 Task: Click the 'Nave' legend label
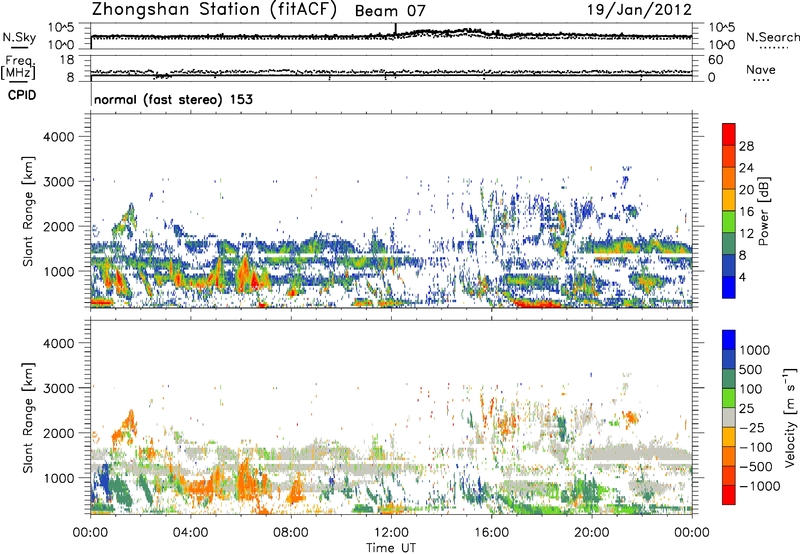coord(760,69)
